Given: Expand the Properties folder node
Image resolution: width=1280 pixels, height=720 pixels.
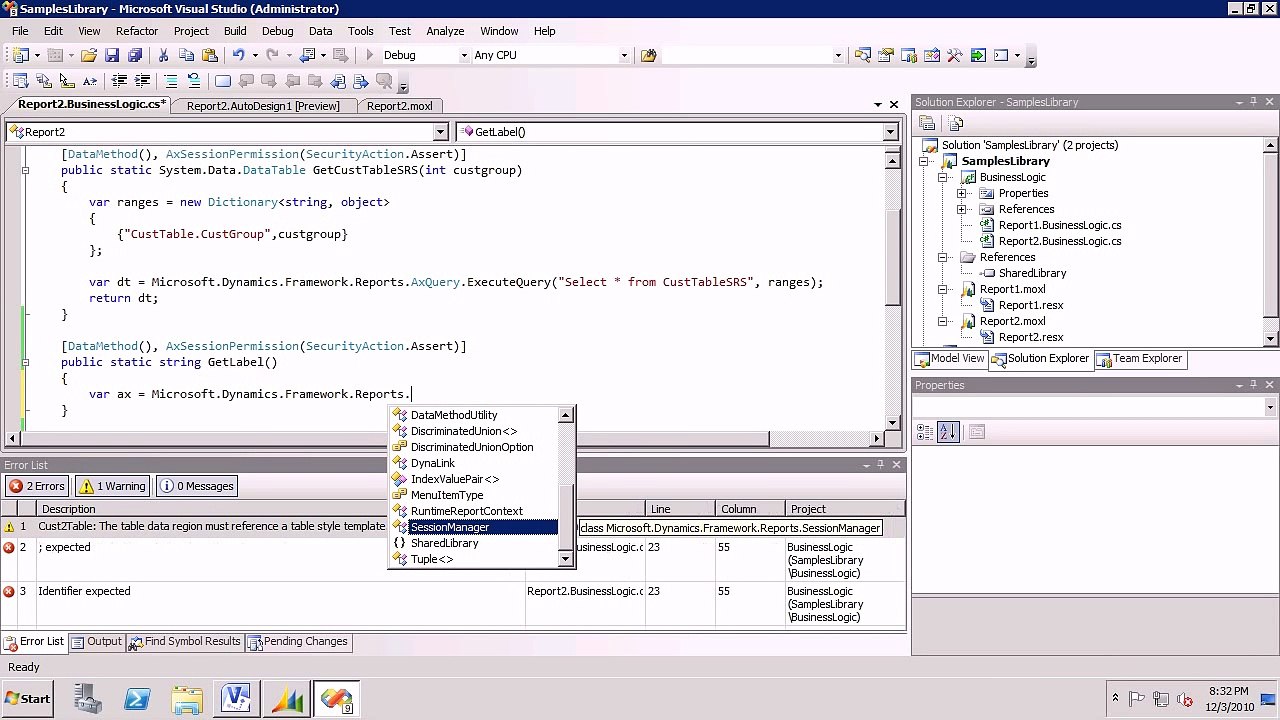Looking at the screenshot, I should pos(961,193).
